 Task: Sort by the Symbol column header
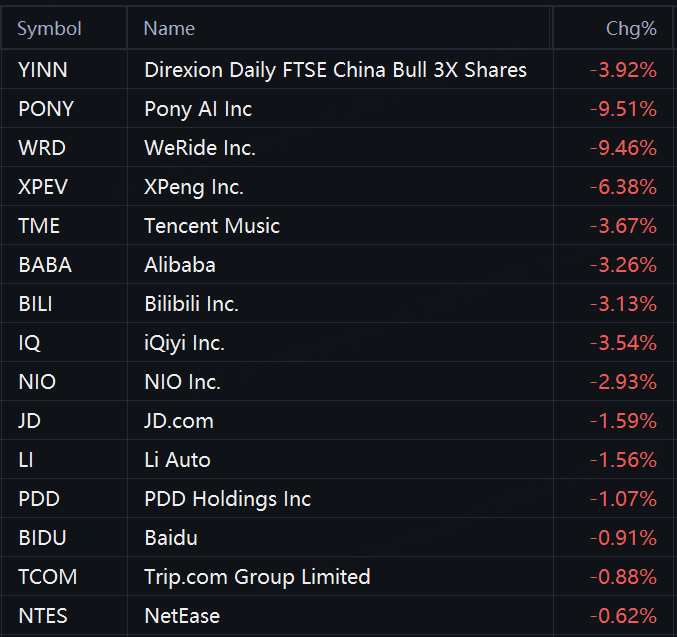50,28
